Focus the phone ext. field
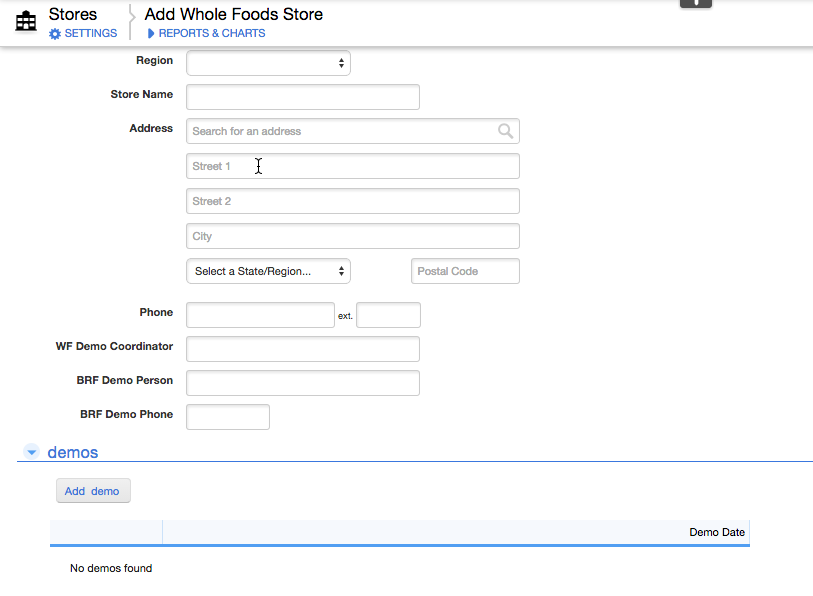 [388, 315]
